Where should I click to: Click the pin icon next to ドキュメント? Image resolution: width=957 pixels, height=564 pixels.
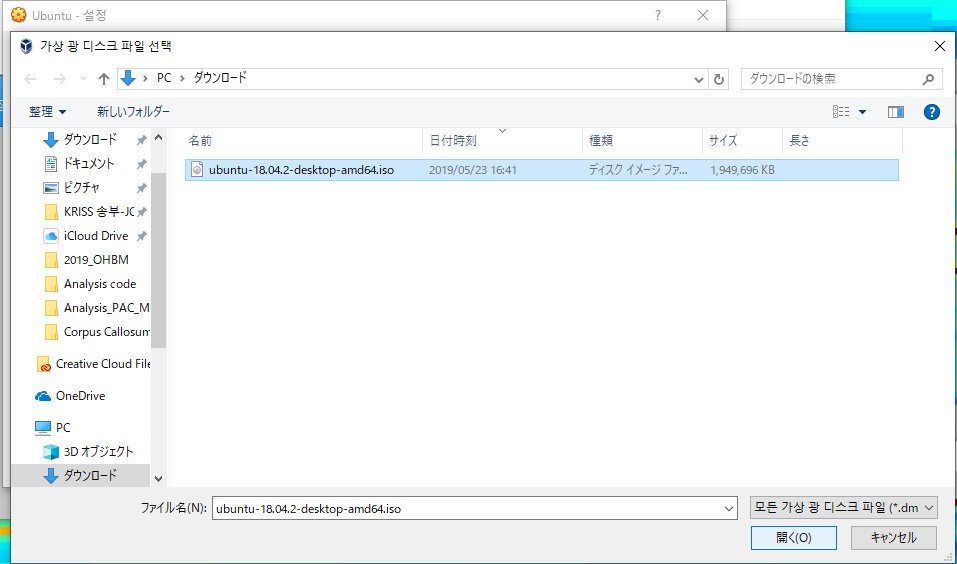click(142, 164)
